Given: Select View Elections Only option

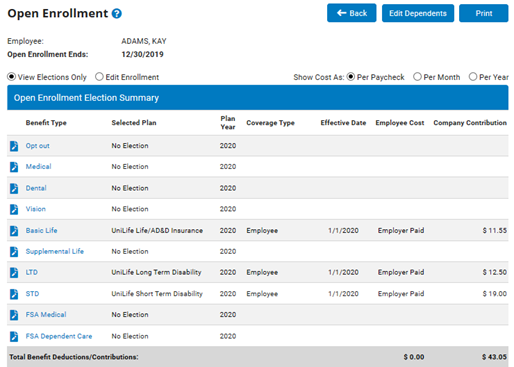Looking at the screenshot, I should 11,77.
